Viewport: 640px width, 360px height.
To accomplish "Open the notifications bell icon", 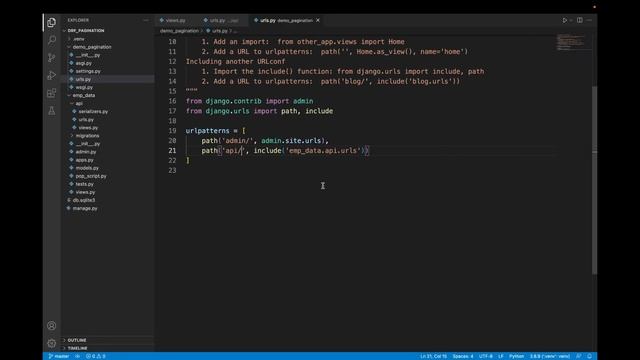I will 589,356.
